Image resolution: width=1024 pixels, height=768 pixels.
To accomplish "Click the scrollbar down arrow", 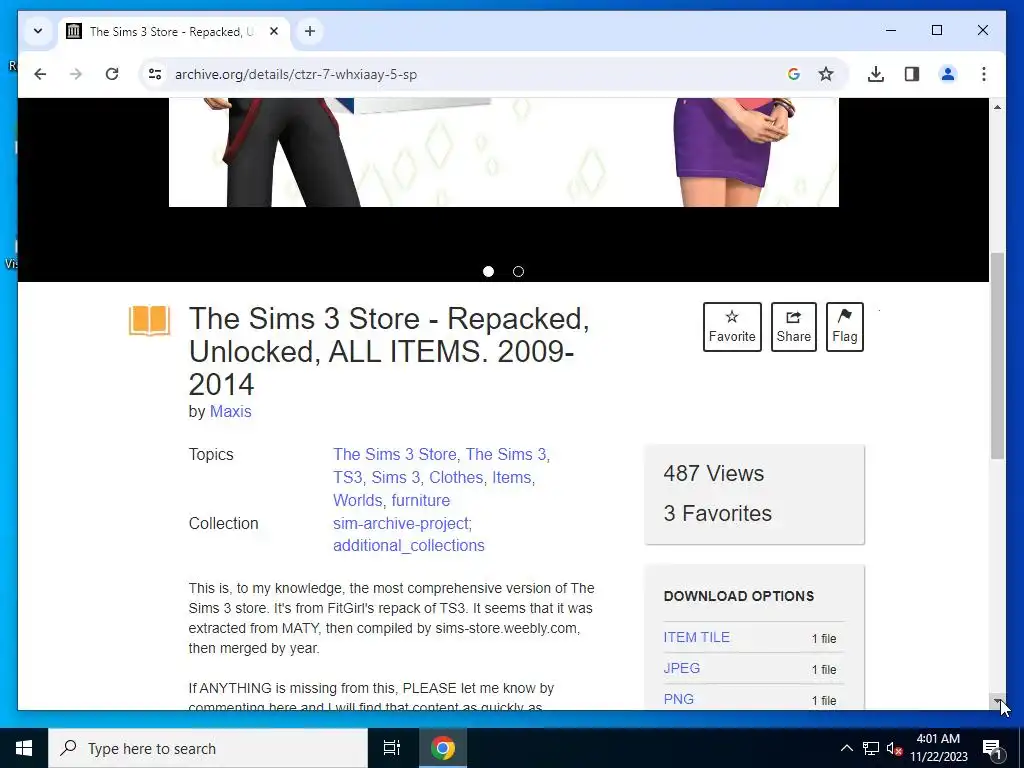I will point(997,701).
